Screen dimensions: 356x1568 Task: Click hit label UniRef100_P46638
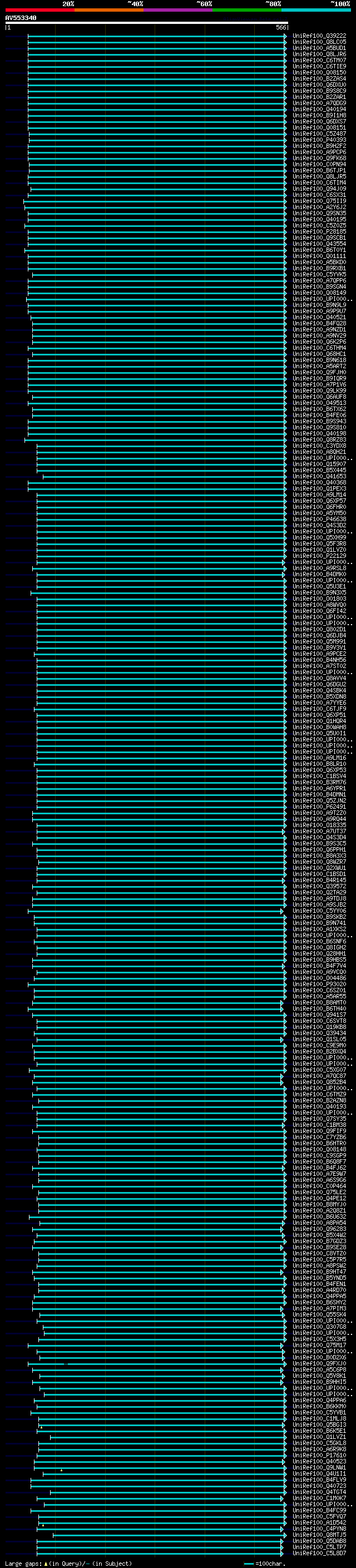319,519
